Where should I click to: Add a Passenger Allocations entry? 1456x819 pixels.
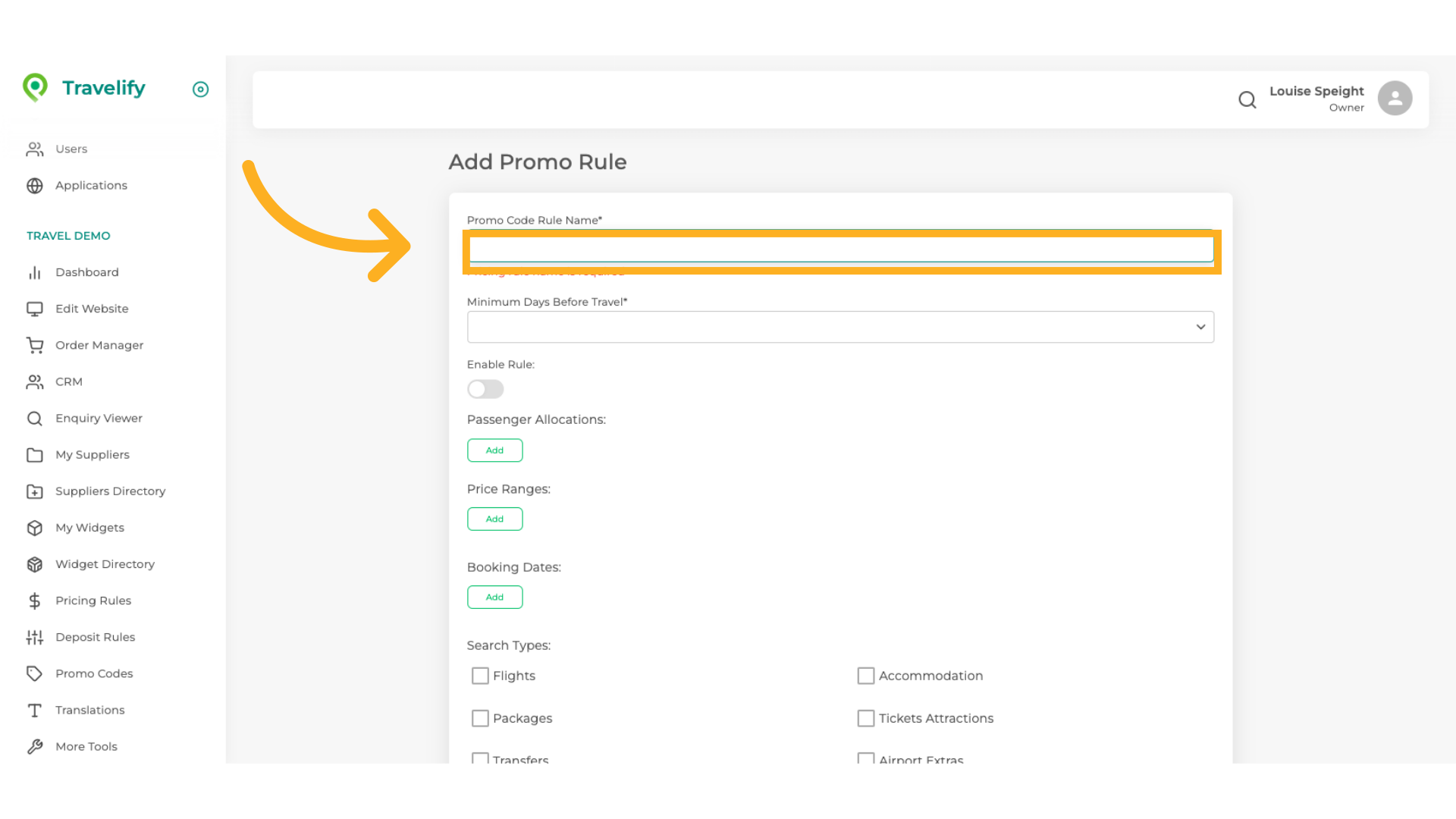tap(494, 450)
